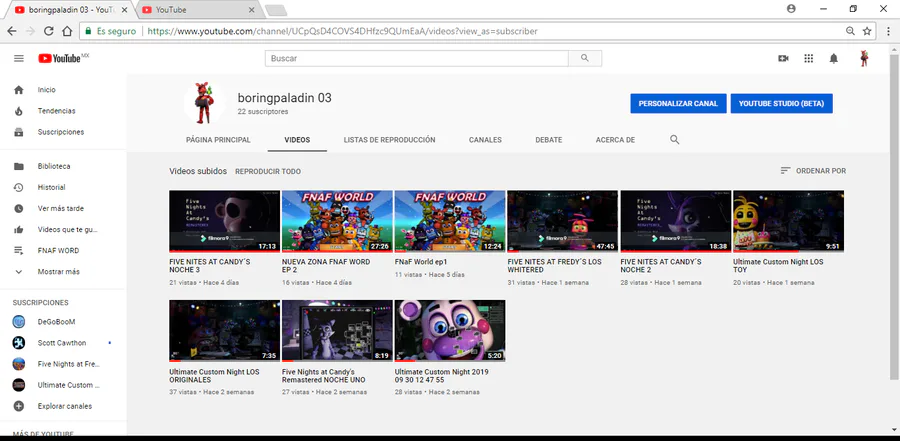
Task: Open the account avatar menu
Action: (x=864, y=59)
